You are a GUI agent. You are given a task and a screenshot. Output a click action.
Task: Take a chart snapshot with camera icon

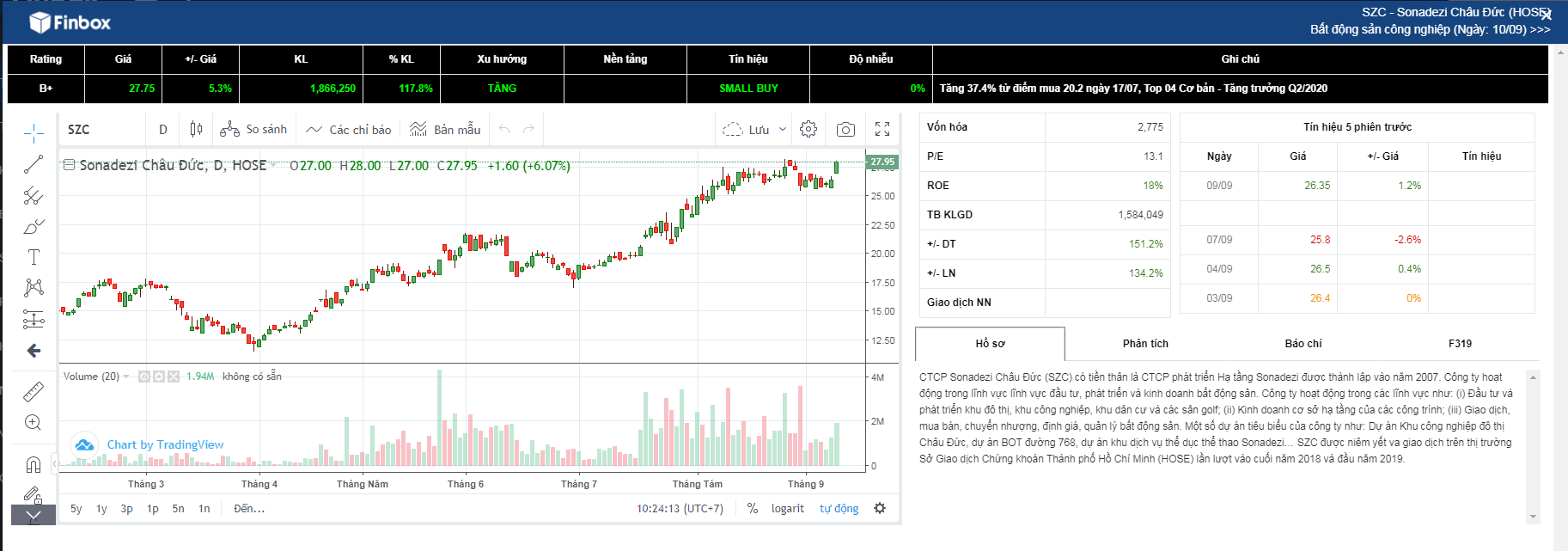click(x=845, y=130)
